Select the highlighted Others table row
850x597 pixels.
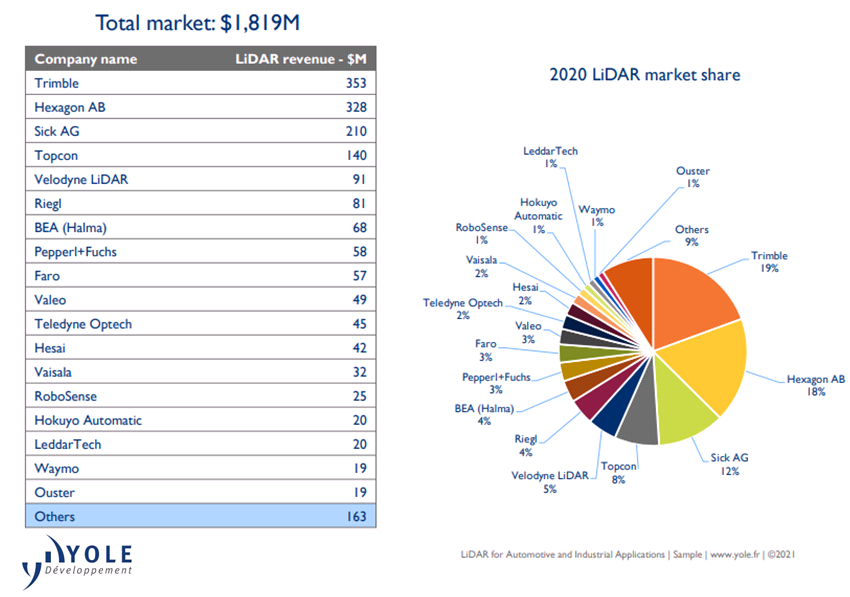tap(201, 516)
